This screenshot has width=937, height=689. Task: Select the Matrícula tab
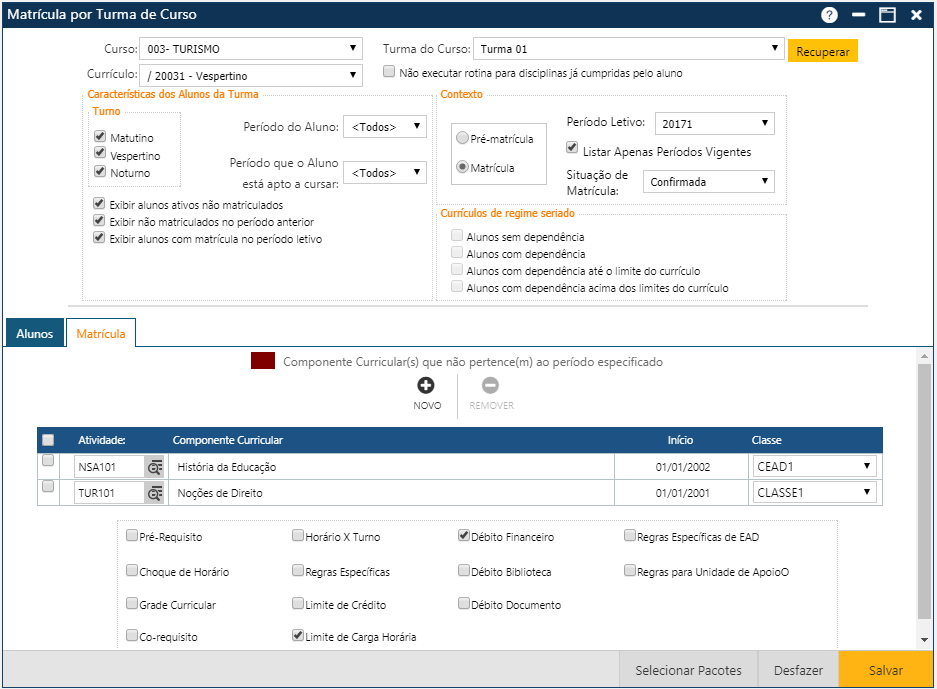coord(101,334)
